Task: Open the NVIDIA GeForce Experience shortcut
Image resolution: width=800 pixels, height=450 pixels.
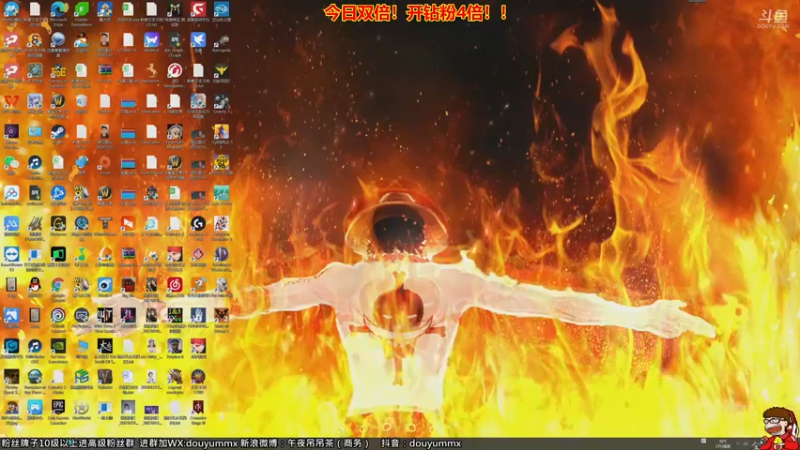Action: (x=58, y=346)
